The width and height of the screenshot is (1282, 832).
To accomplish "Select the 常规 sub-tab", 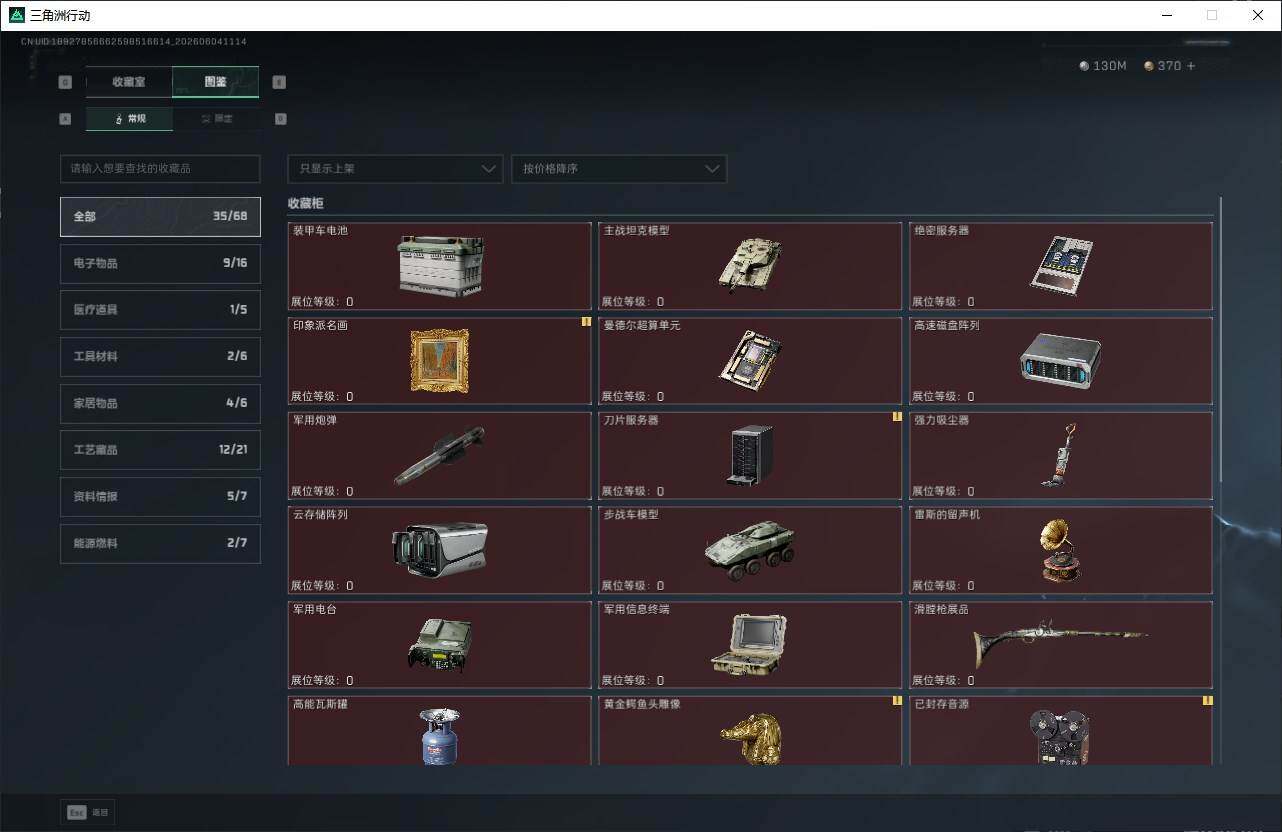I will coord(129,119).
